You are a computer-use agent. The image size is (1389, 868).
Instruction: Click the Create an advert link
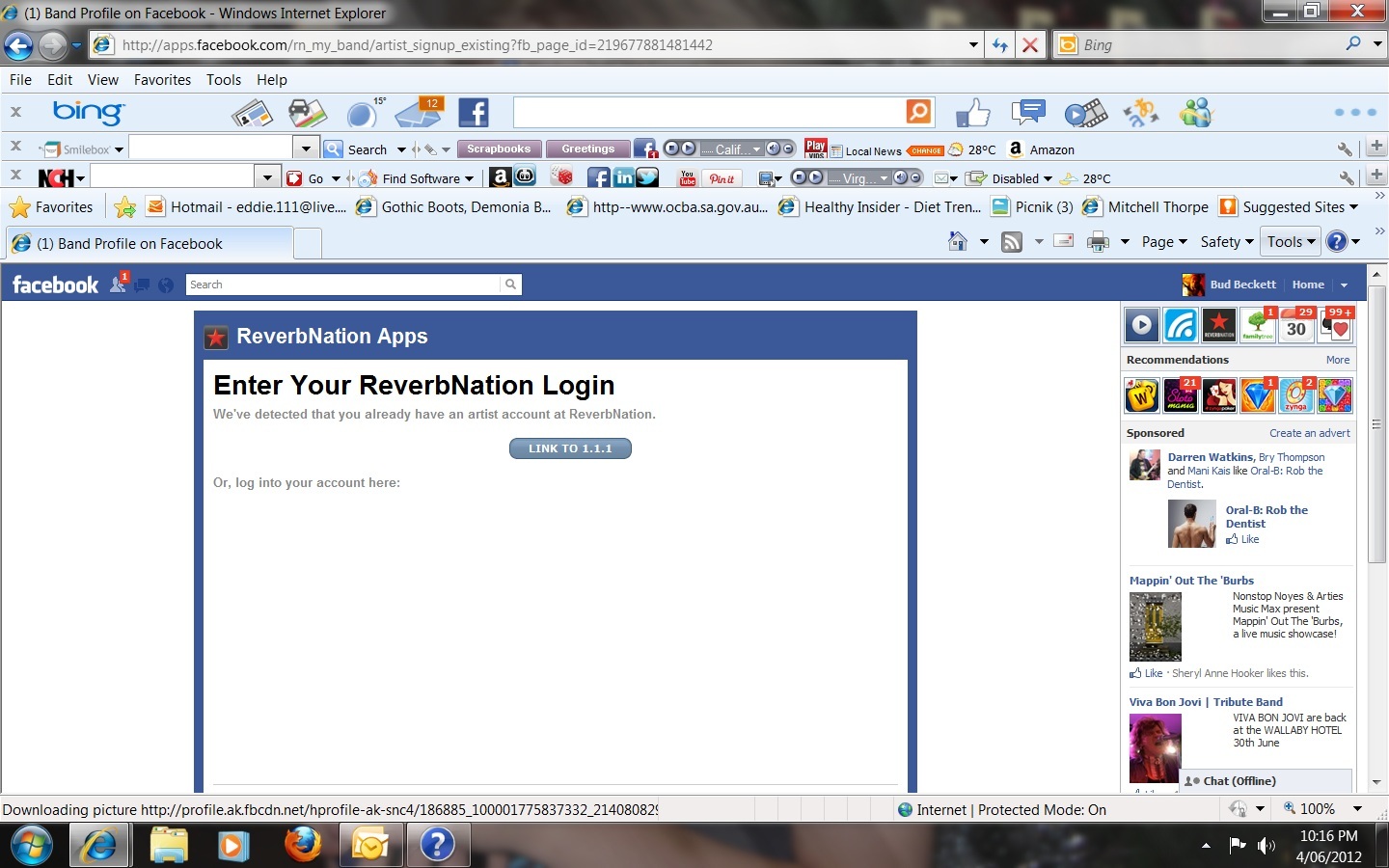tap(1309, 433)
